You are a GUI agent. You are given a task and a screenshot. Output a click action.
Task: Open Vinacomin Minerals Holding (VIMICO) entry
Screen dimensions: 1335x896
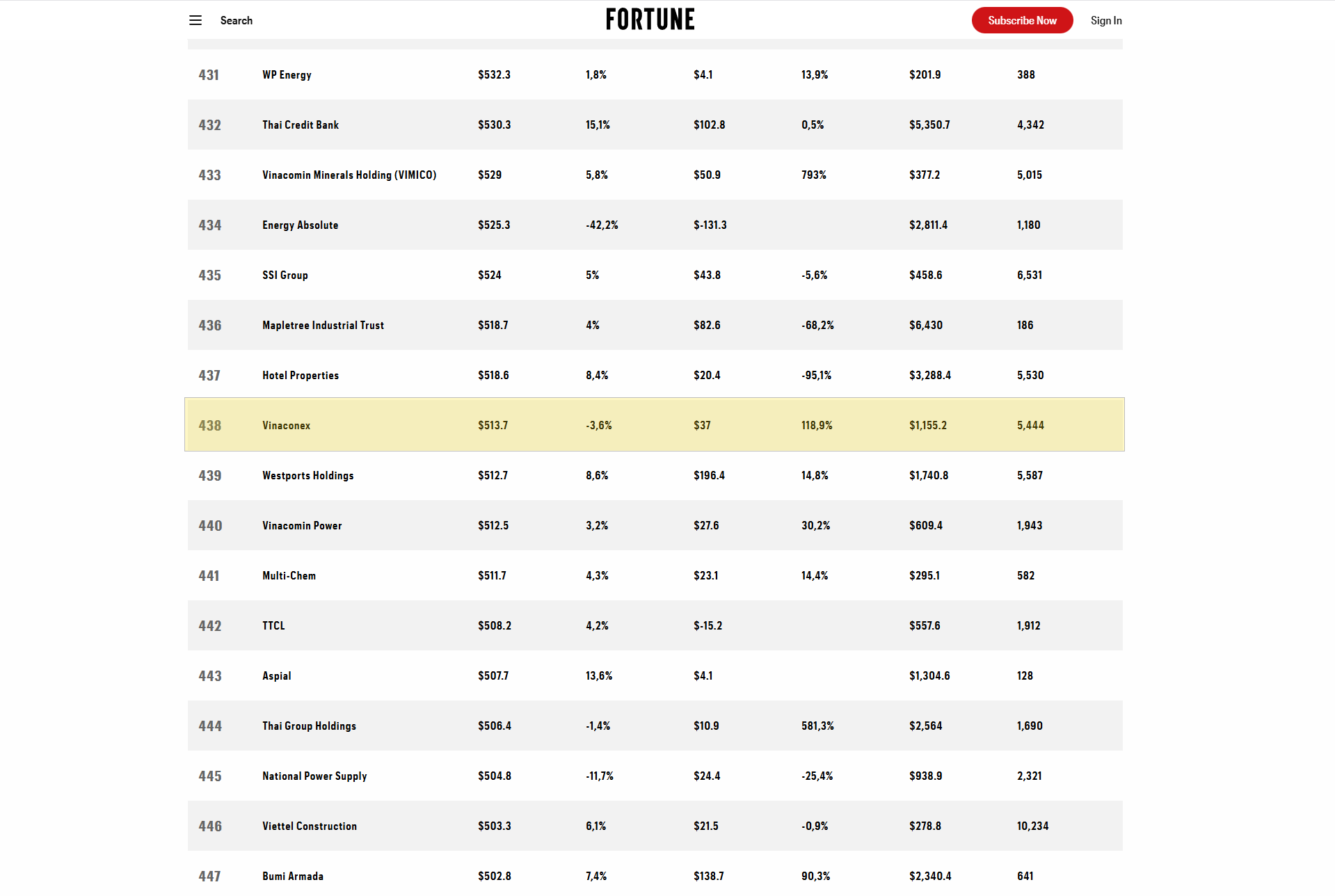pyautogui.click(x=349, y=175)
